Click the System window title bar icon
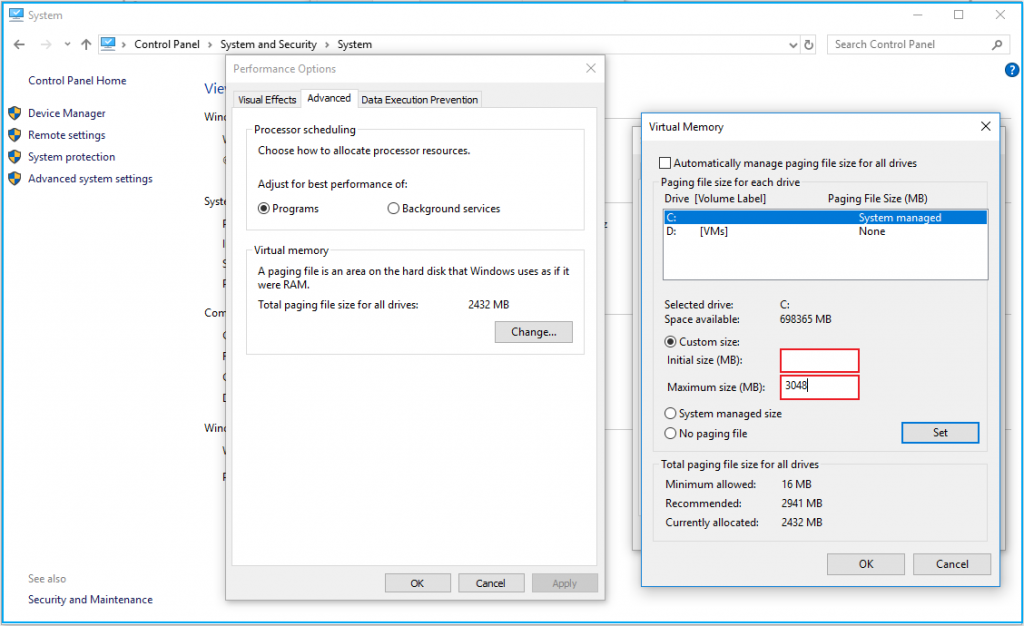1024x626 pixels. click(x=14, y=14)
